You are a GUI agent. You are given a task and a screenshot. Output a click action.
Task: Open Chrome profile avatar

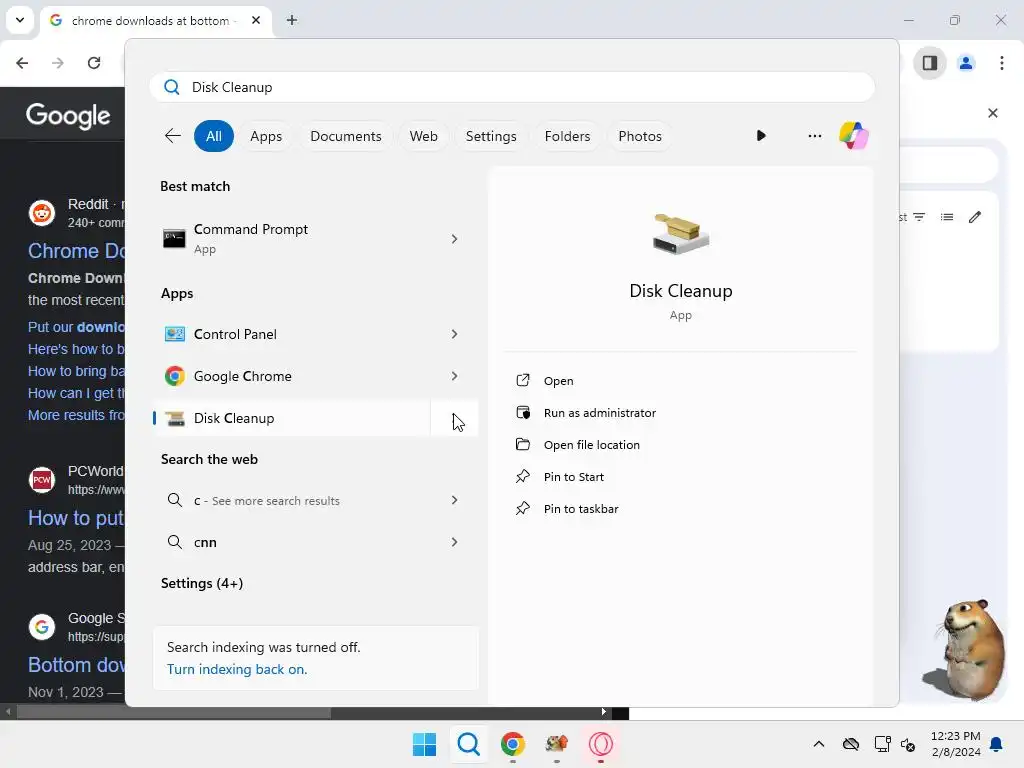pos(966,63)
